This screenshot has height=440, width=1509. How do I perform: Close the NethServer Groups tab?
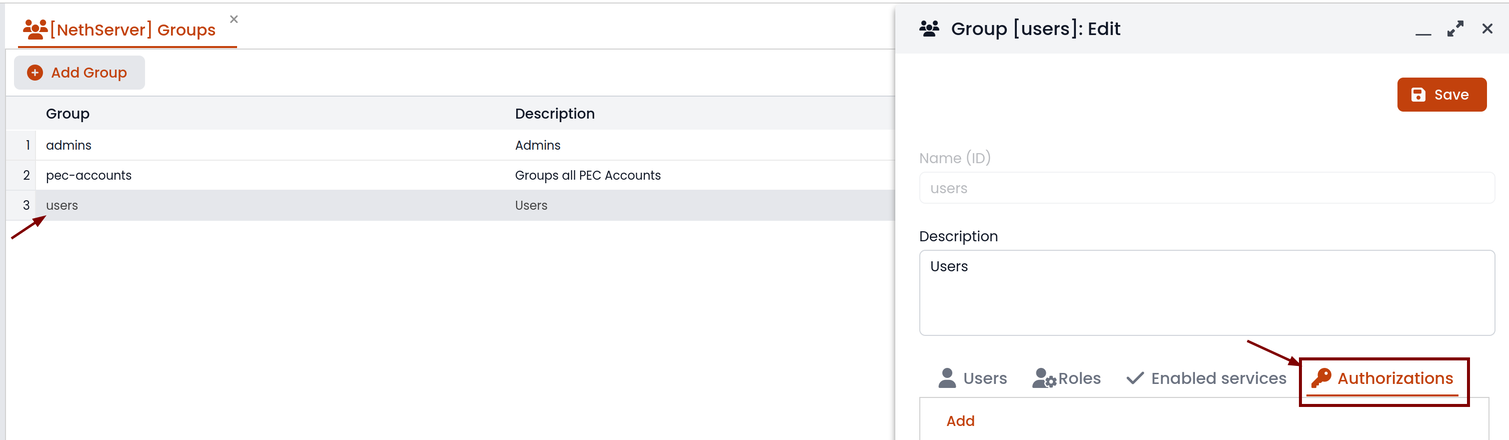(x=234, y=19)
